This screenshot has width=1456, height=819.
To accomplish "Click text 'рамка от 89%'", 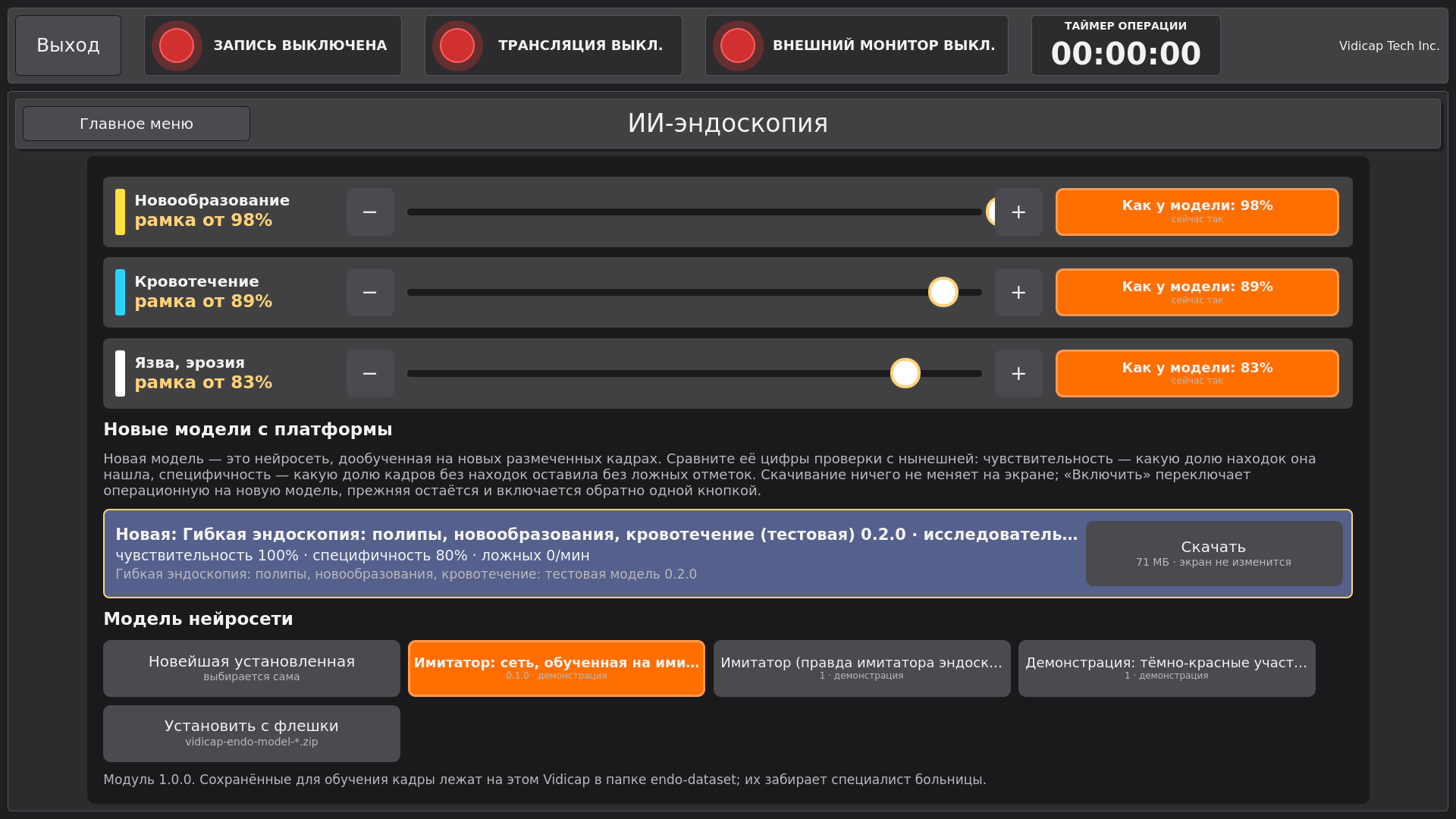I will click(203, 301).
